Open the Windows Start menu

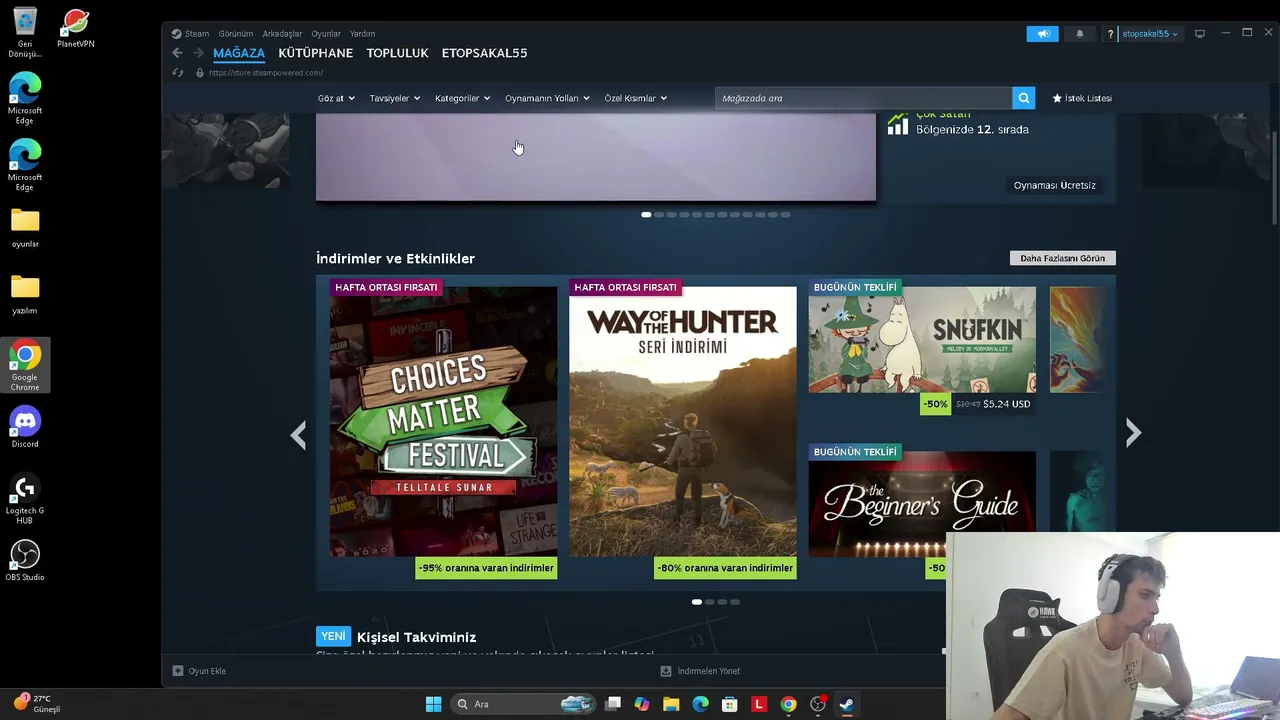coord(433,704)
